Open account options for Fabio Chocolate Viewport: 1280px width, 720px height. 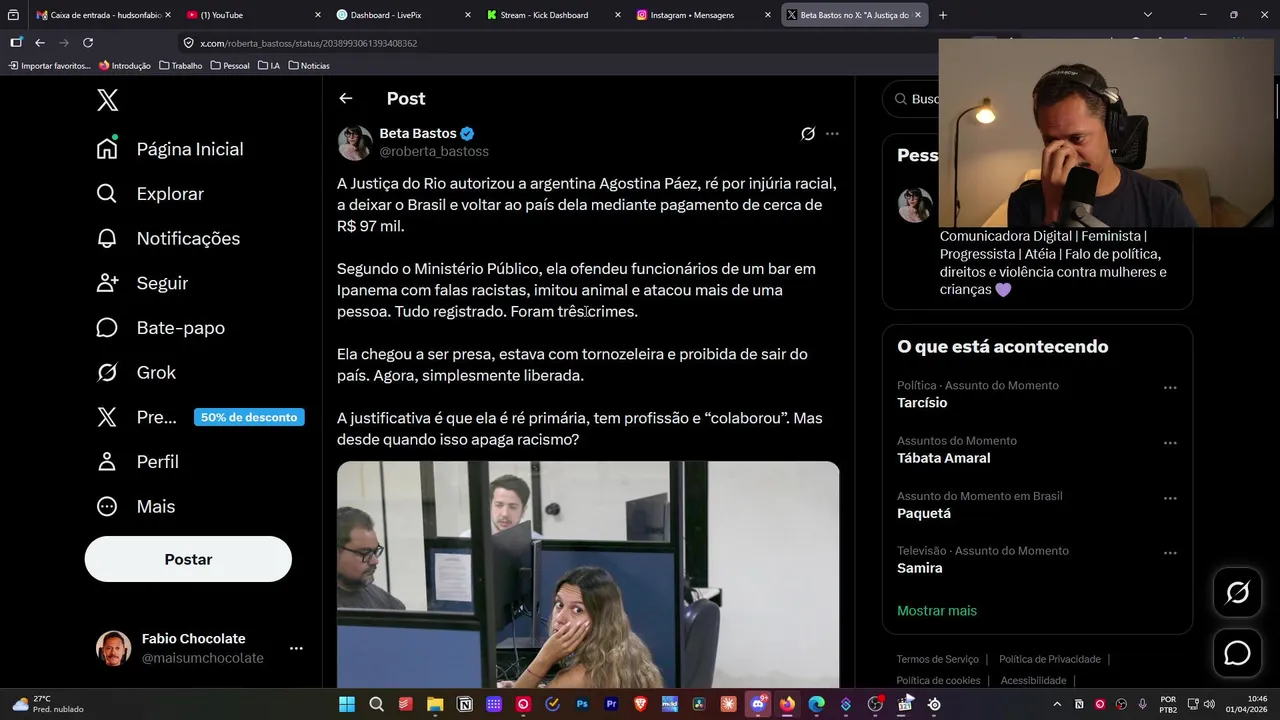(x=296, y=648)
